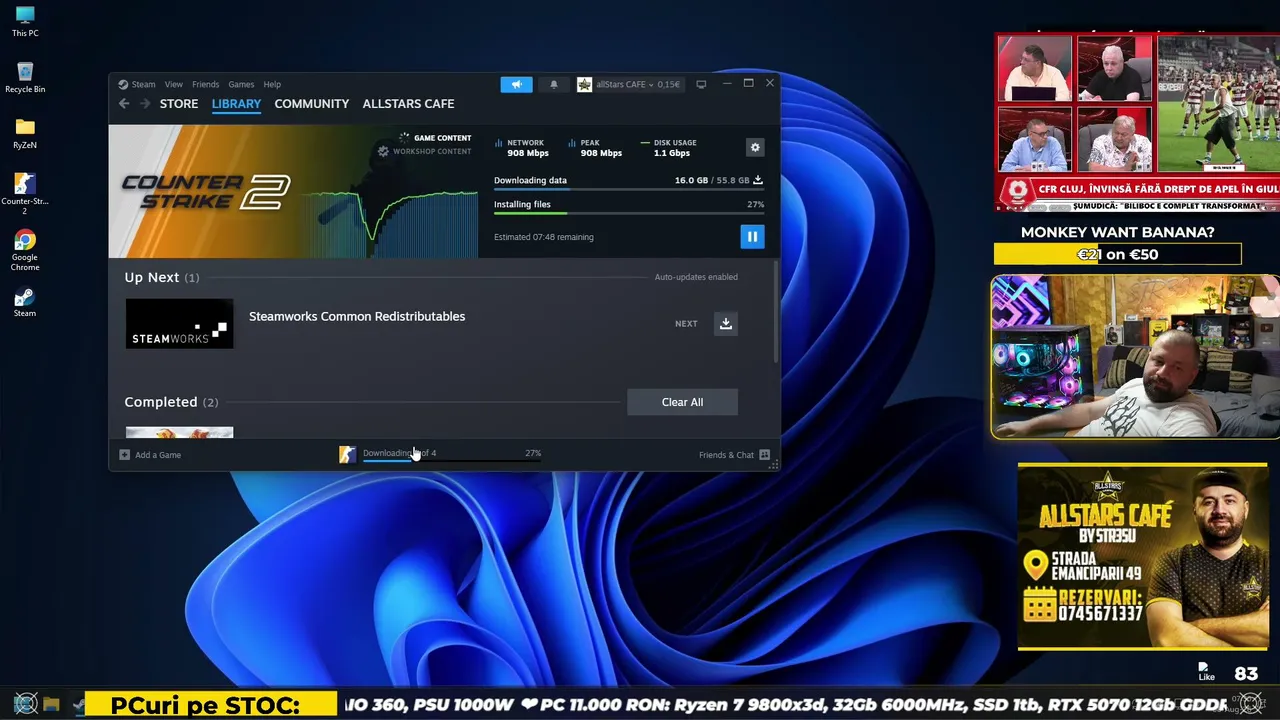1280x720 pixels.
Task: Select the Steam desktop shortcut
Action: [x=25, y=301]
